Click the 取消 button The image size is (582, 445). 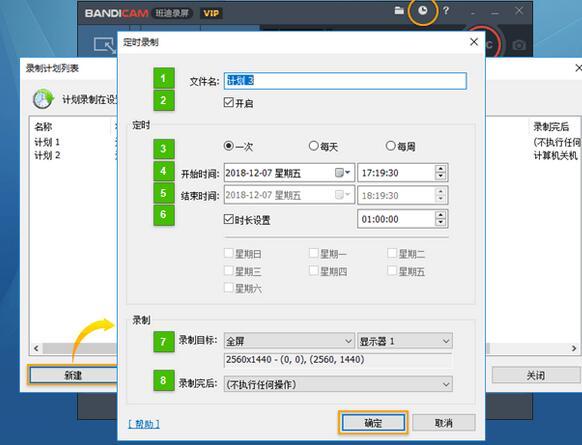(444, 423)
